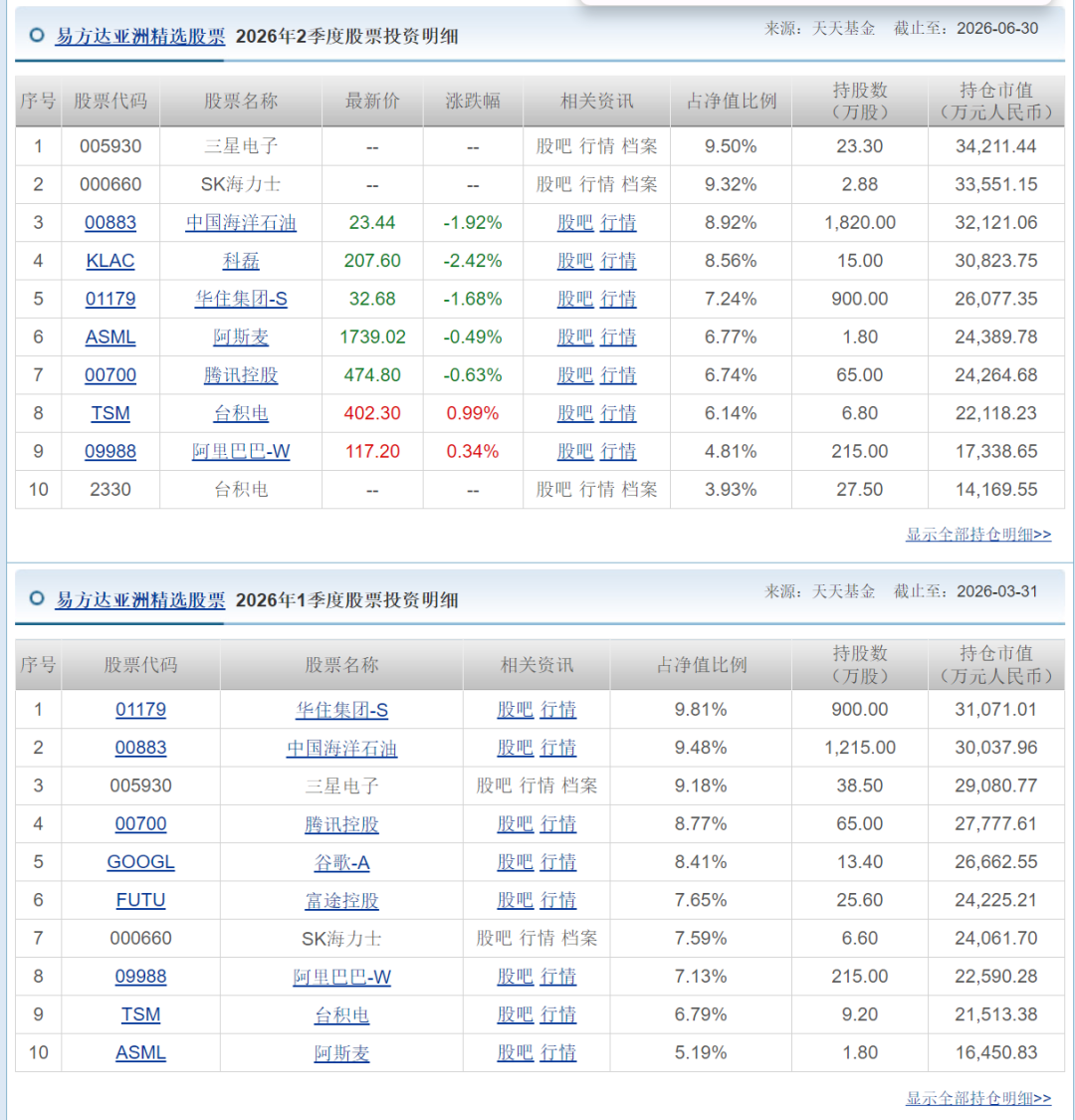This screenshot has height=1120, width=1075.
Task: Open 股吧 link for TSM in Q1 table
Action: coord(515,1014)
